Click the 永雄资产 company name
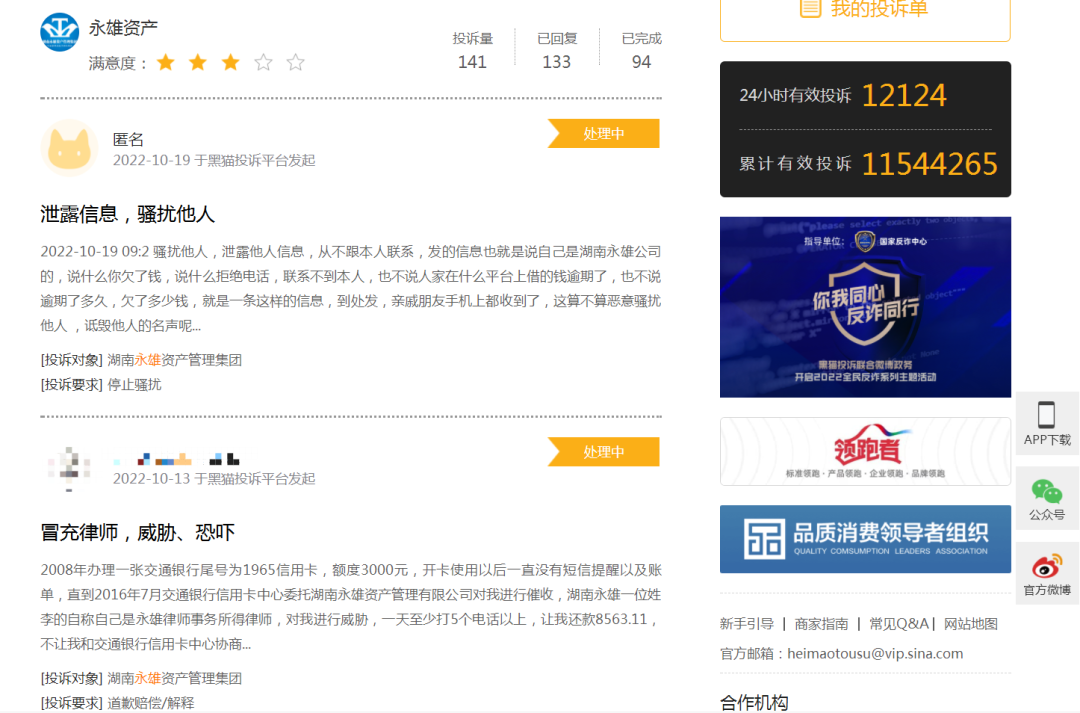1080x713 pixels. pyautogui.click(x=123, y=28)
